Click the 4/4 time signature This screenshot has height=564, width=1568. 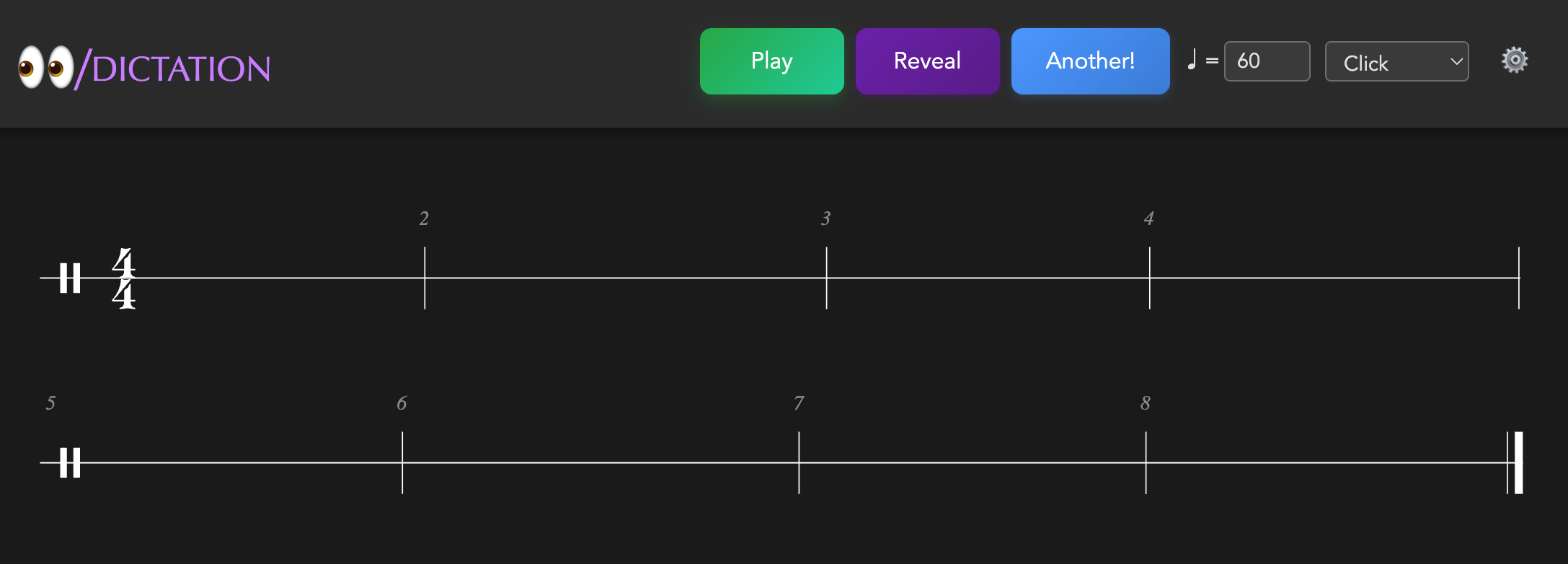click(x=123, y=278)
